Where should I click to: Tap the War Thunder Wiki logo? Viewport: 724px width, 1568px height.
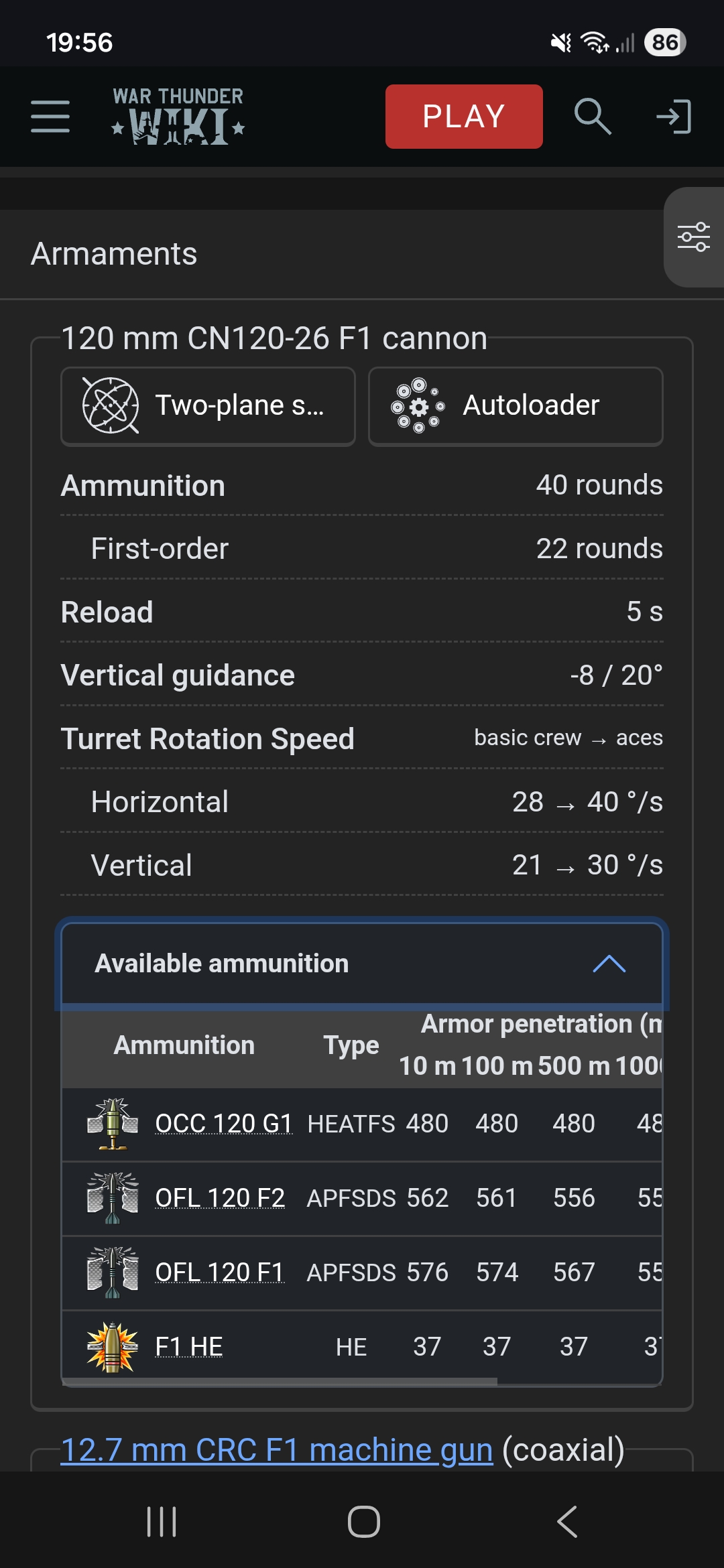point(178,116)
